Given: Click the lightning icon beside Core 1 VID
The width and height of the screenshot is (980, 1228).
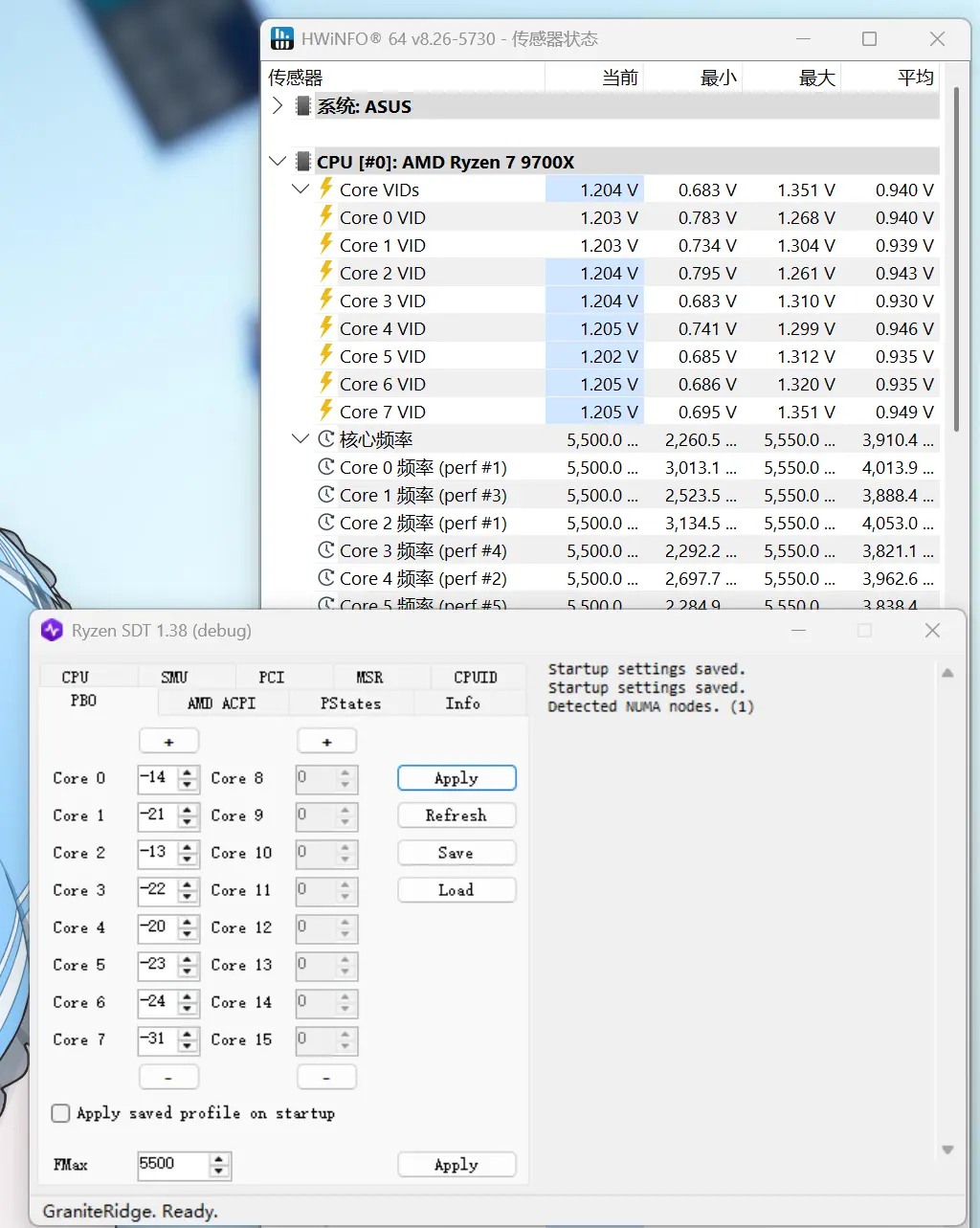Looking at the screenshot, I should (326, 244).
